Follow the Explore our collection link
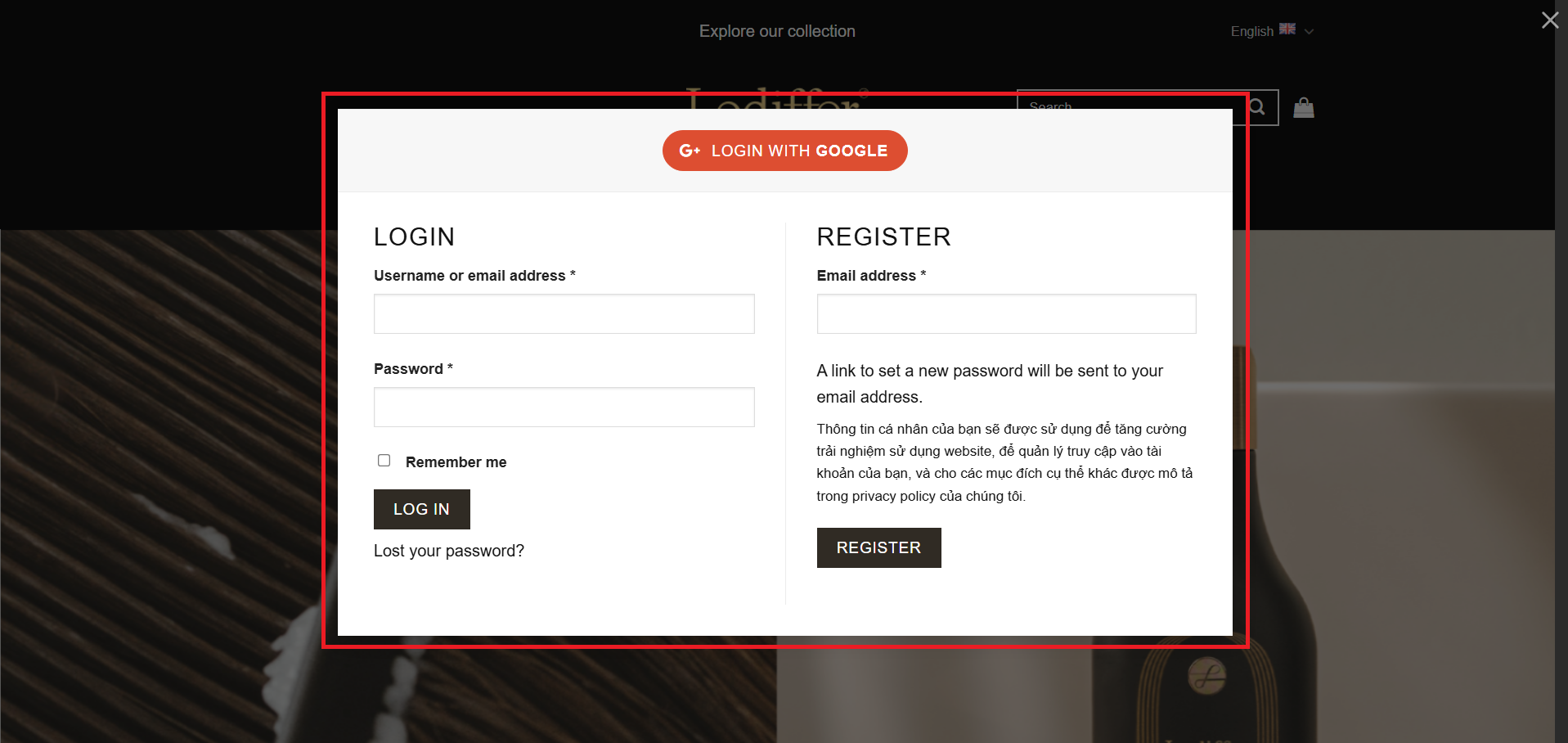1568x743 pixels. (777, 31)
